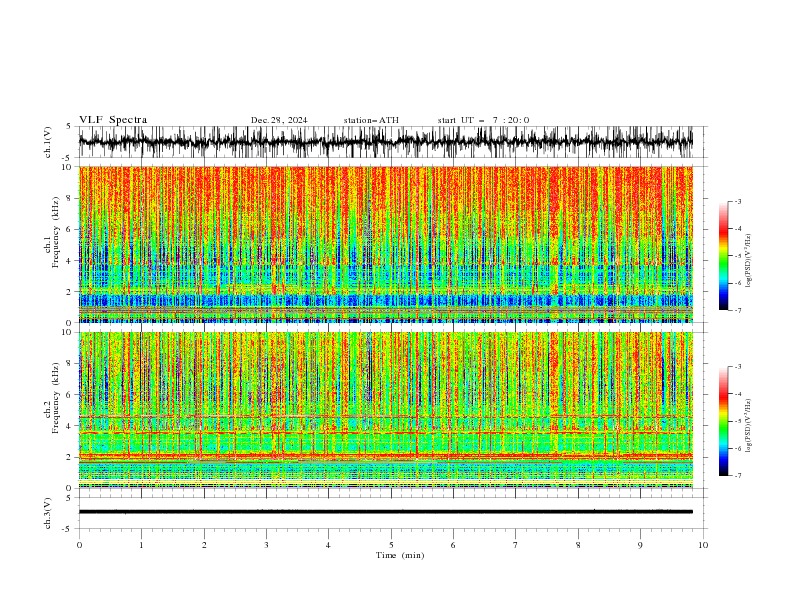Click the time-axis tick label '0'
Viewport: 792px width, 612px height.
pos(79,545)
